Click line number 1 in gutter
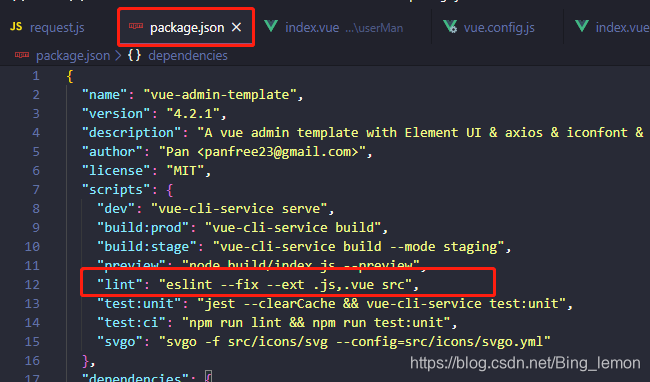 tap(36, 76)
